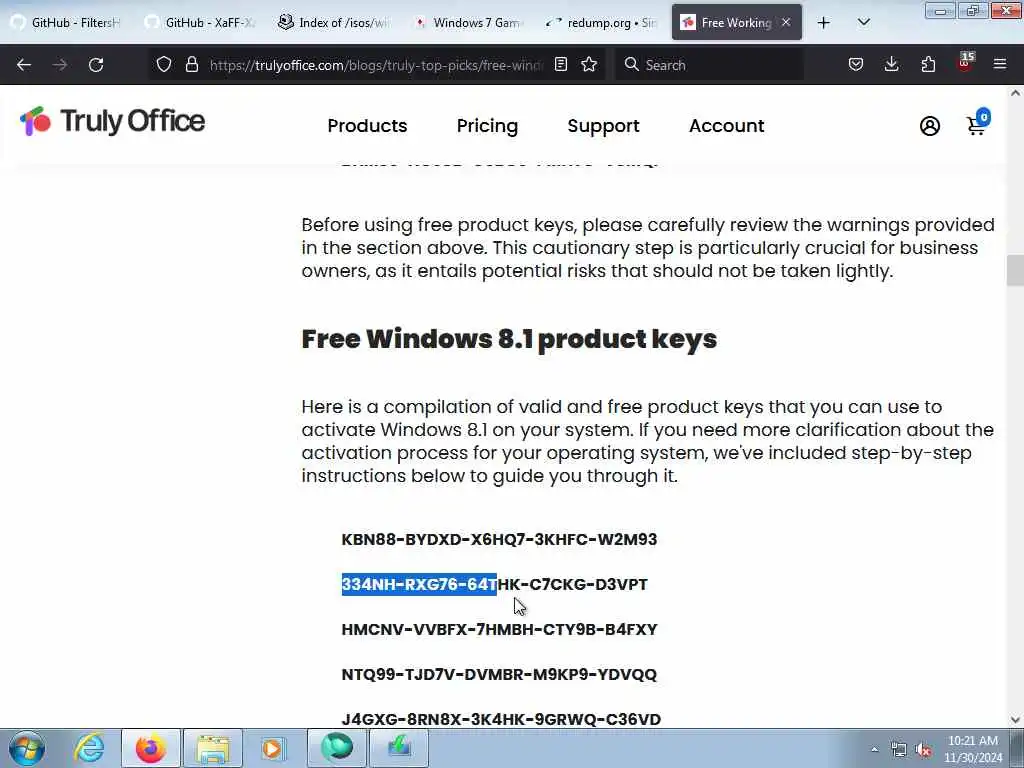Switch to the redump.org tab
Screen dimensions: 1024x768
[601, 22]
